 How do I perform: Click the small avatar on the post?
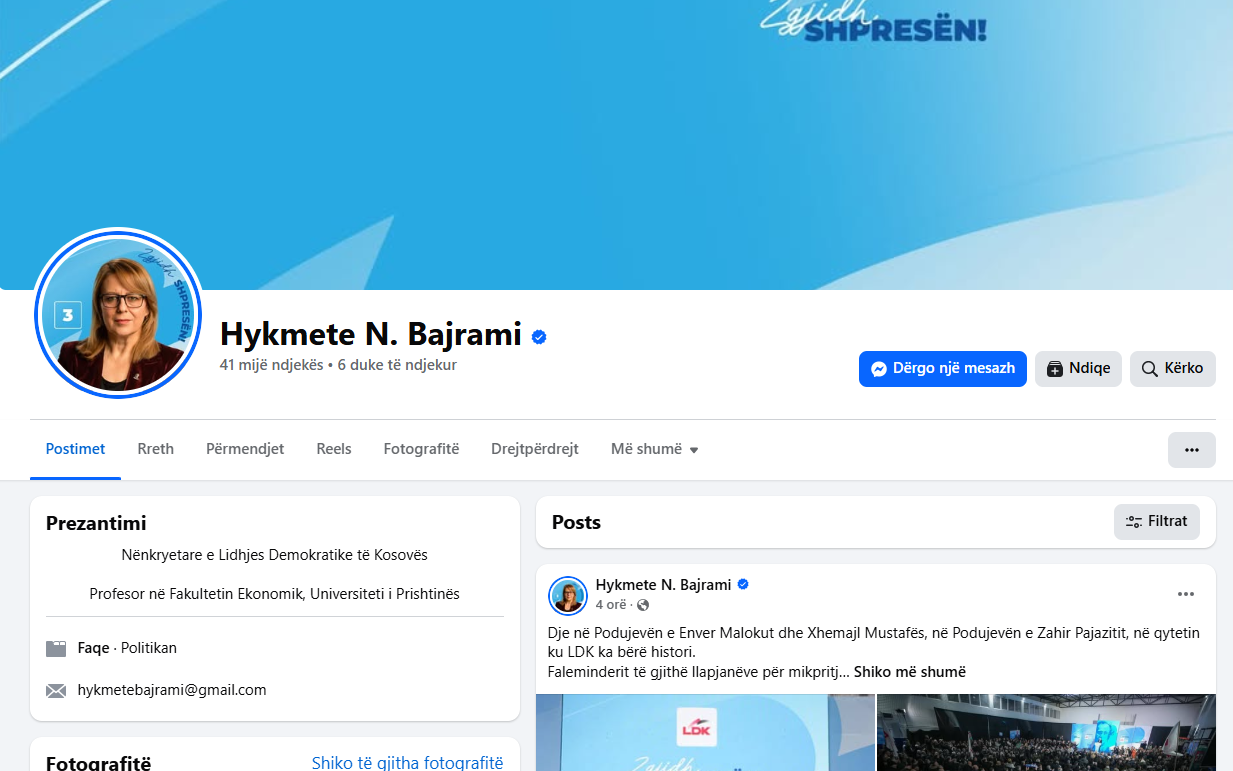568,595
